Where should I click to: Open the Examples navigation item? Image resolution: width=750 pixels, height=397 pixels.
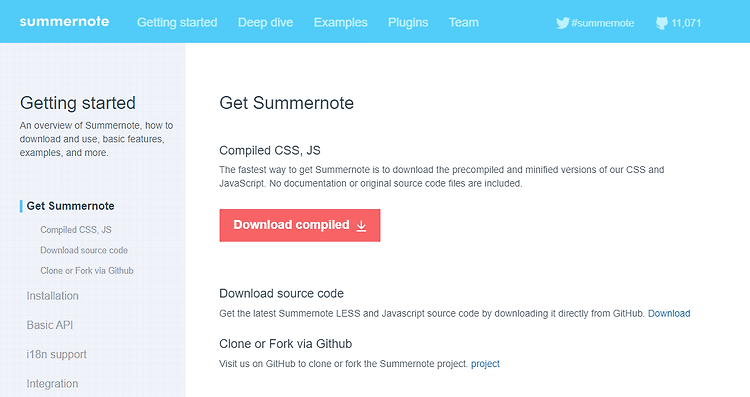[341, 22]
